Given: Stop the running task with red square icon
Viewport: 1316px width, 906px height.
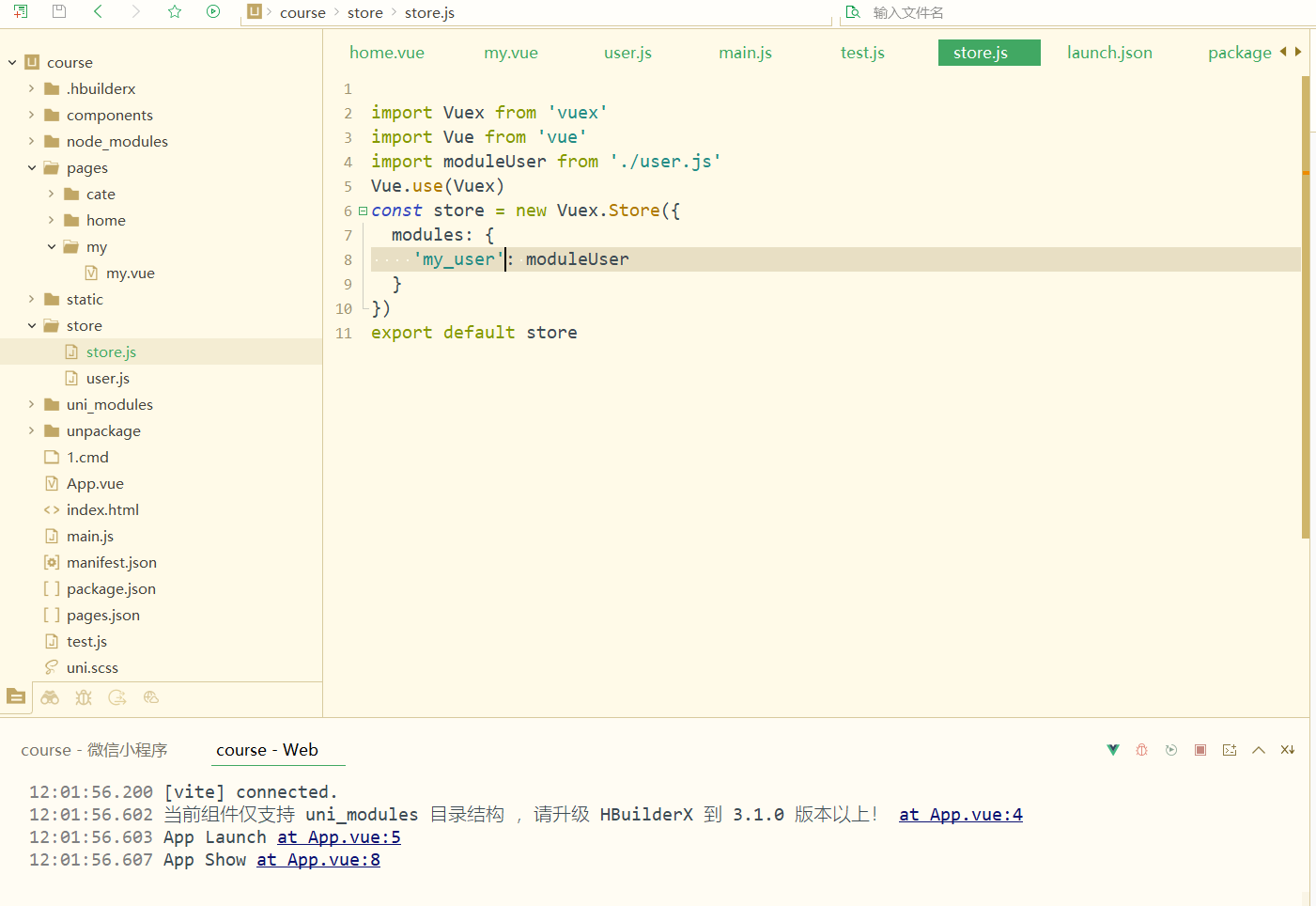Looking at the screenshot, I should (x=1200, y=750).
